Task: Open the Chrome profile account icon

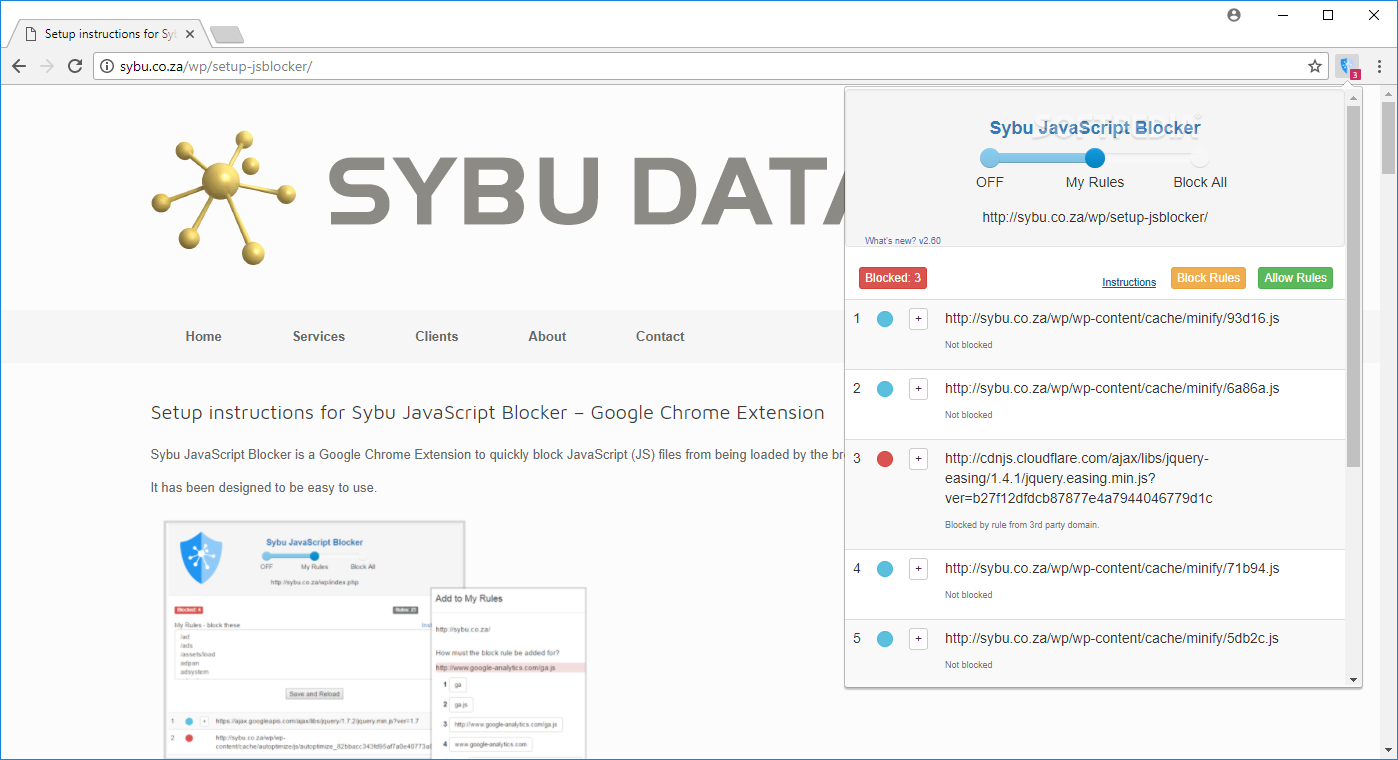Action: [1234, 15]
